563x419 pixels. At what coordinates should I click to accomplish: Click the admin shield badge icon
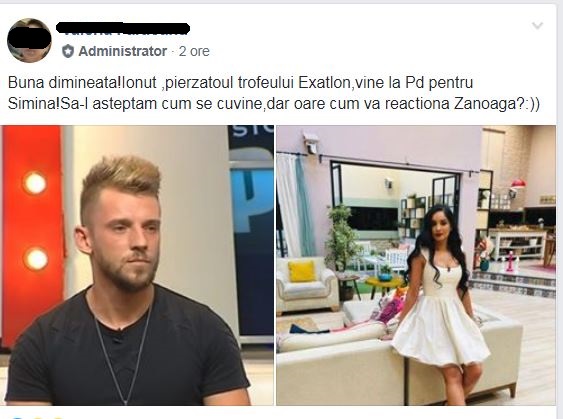[68, 51]
